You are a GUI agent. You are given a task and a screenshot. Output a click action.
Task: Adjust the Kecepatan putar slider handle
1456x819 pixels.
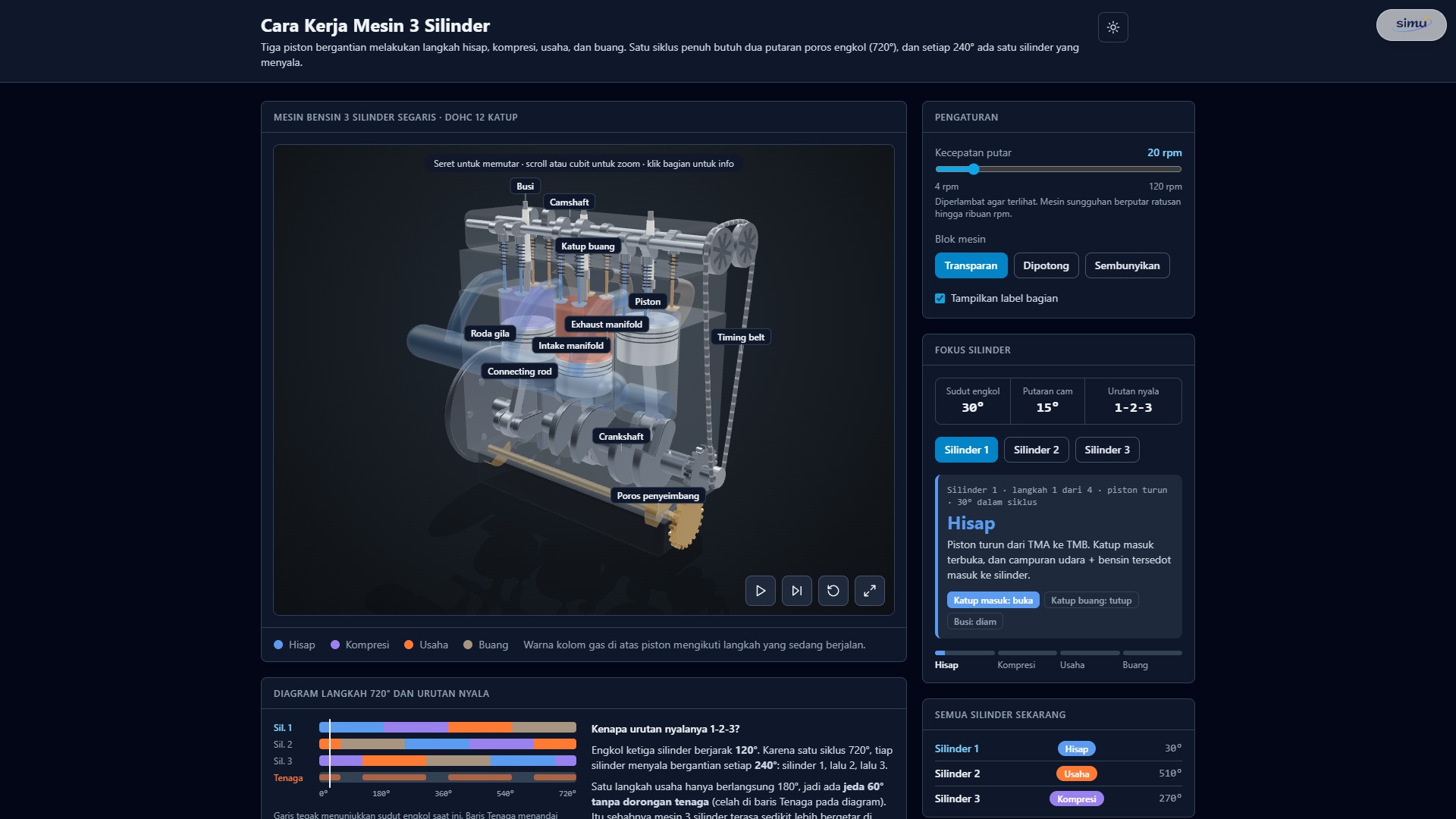click(974, 169)
